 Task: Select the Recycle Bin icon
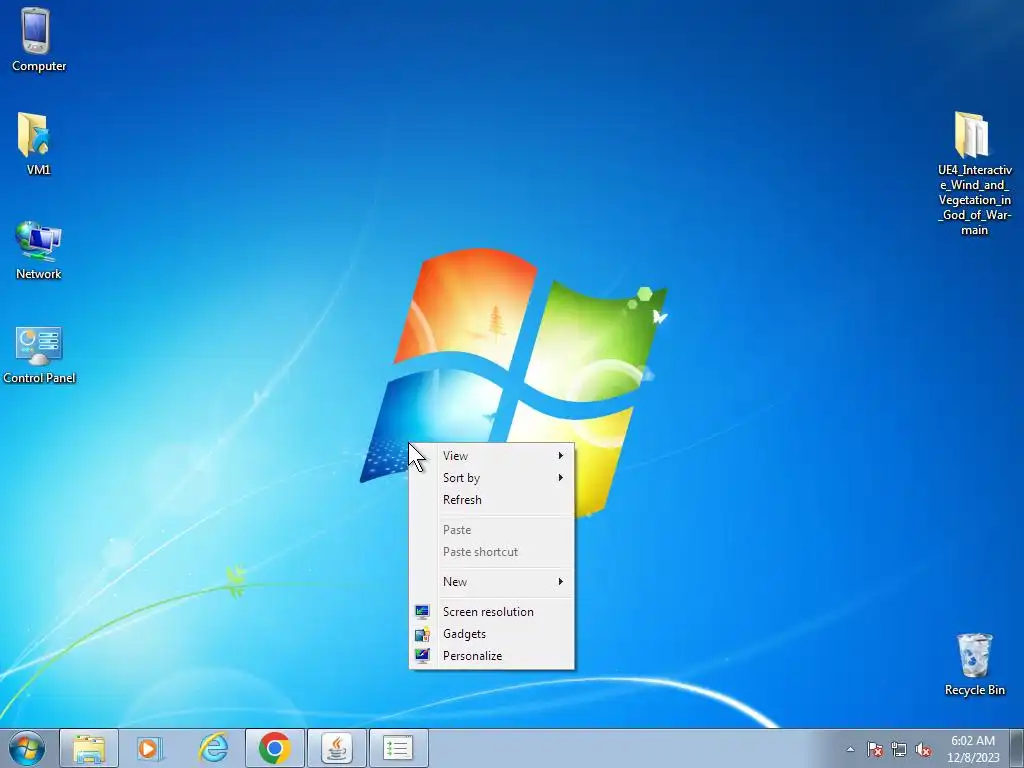(x=974, y=664)
